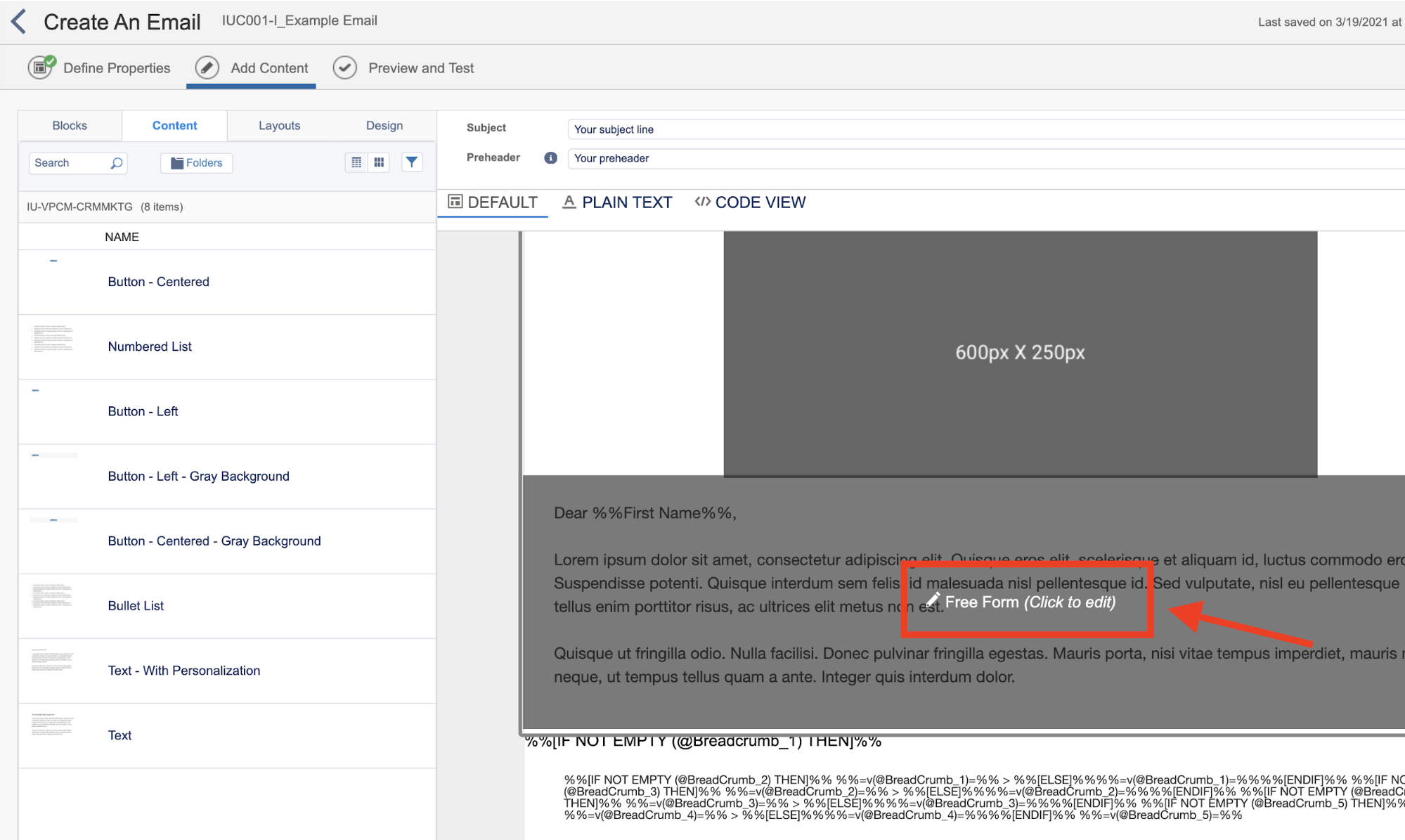Click the Bullet List thumbnail preview
1405x840 pixels.
[53, 595]
